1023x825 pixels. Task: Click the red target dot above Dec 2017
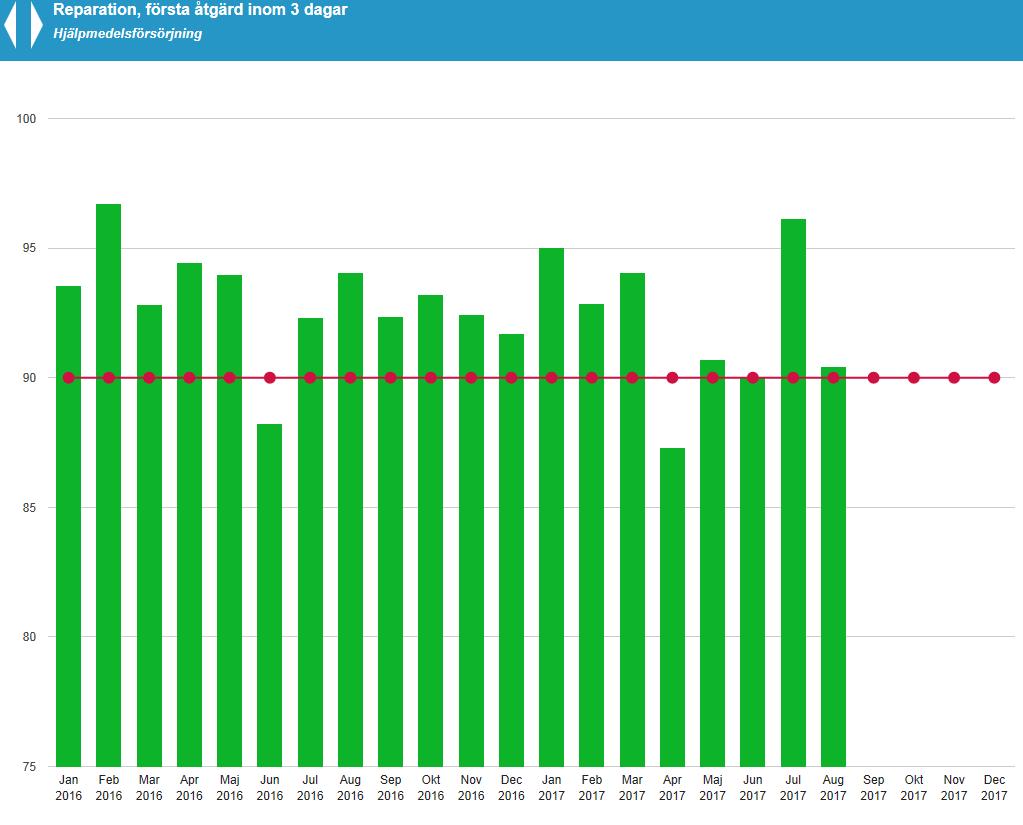tap(994, 378)
